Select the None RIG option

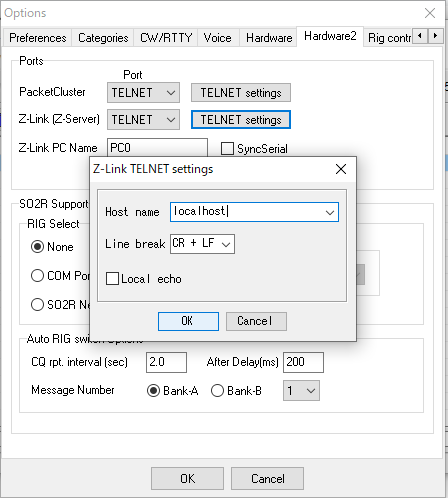[37, 247]
